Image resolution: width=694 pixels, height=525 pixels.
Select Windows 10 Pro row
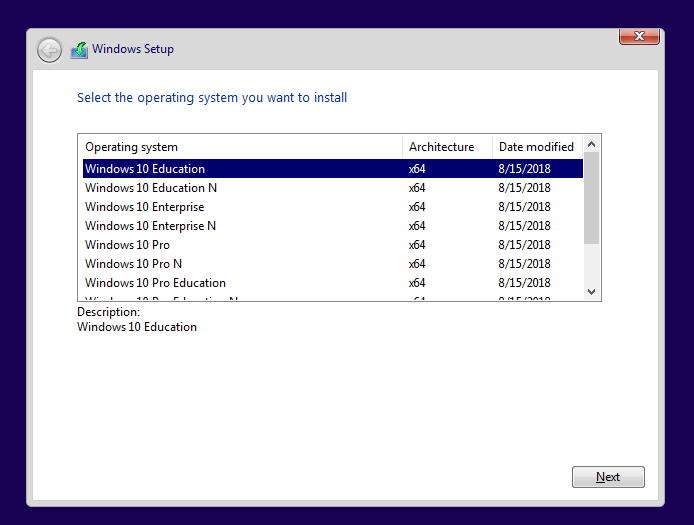pos(333,245)
